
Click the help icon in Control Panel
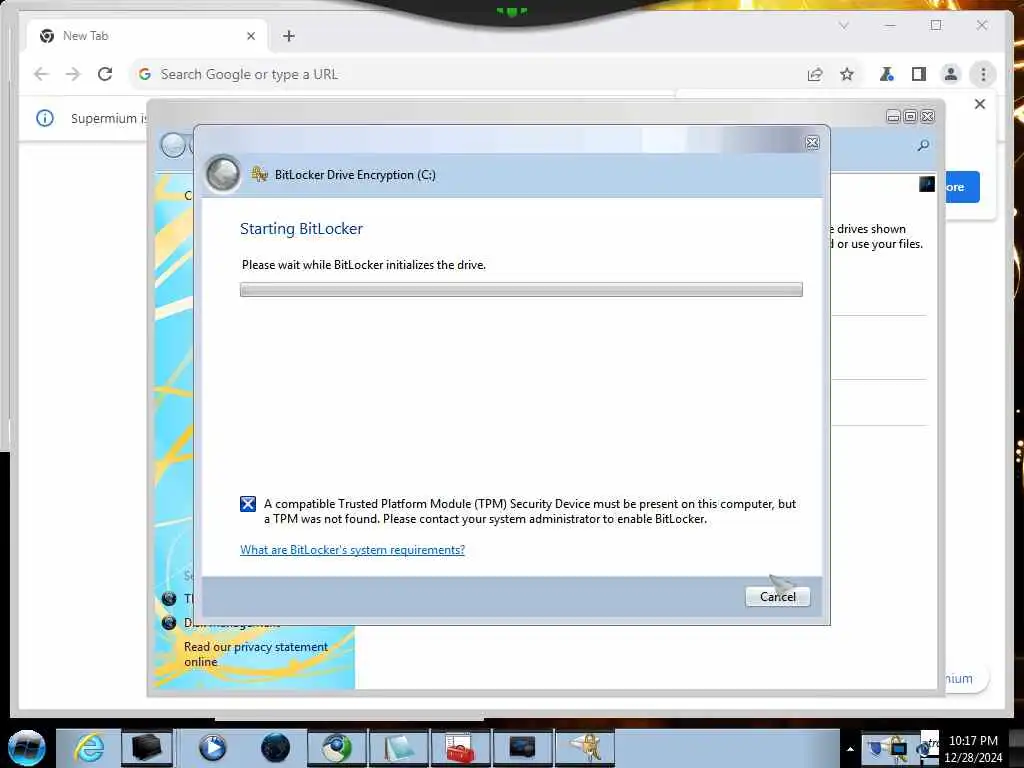[927, 184]
